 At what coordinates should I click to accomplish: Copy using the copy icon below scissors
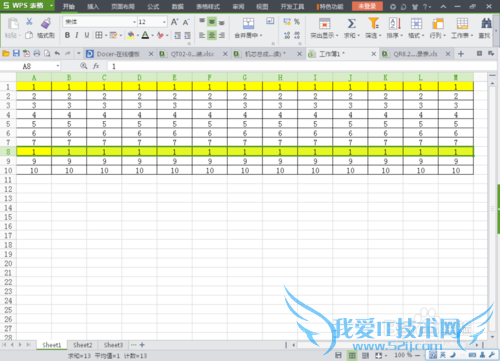[29, 35]
